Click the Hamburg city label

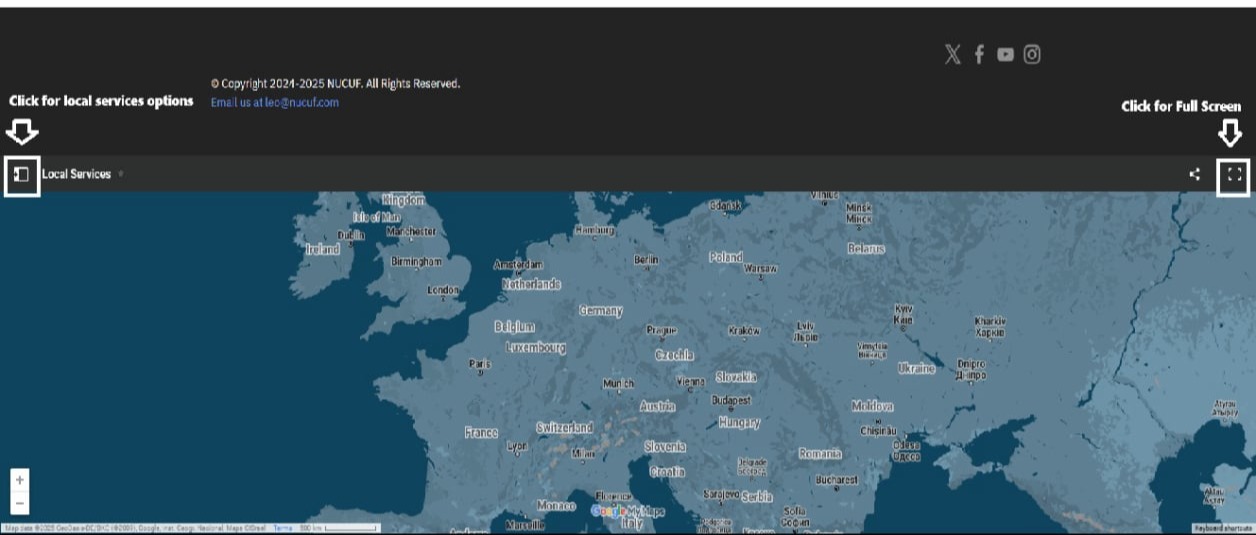click(594, 230)
